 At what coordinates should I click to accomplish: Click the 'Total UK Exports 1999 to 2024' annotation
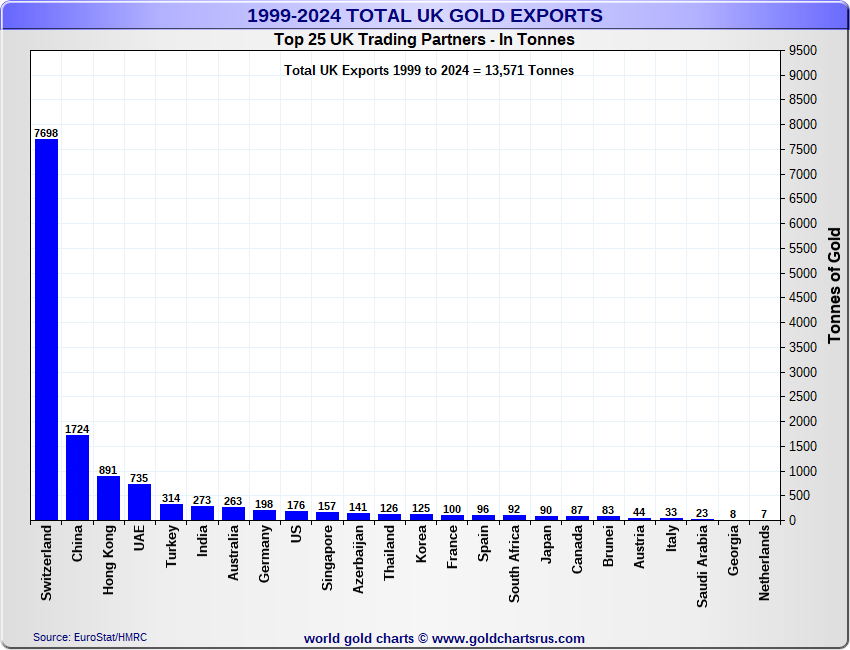[x=429, y=70]
